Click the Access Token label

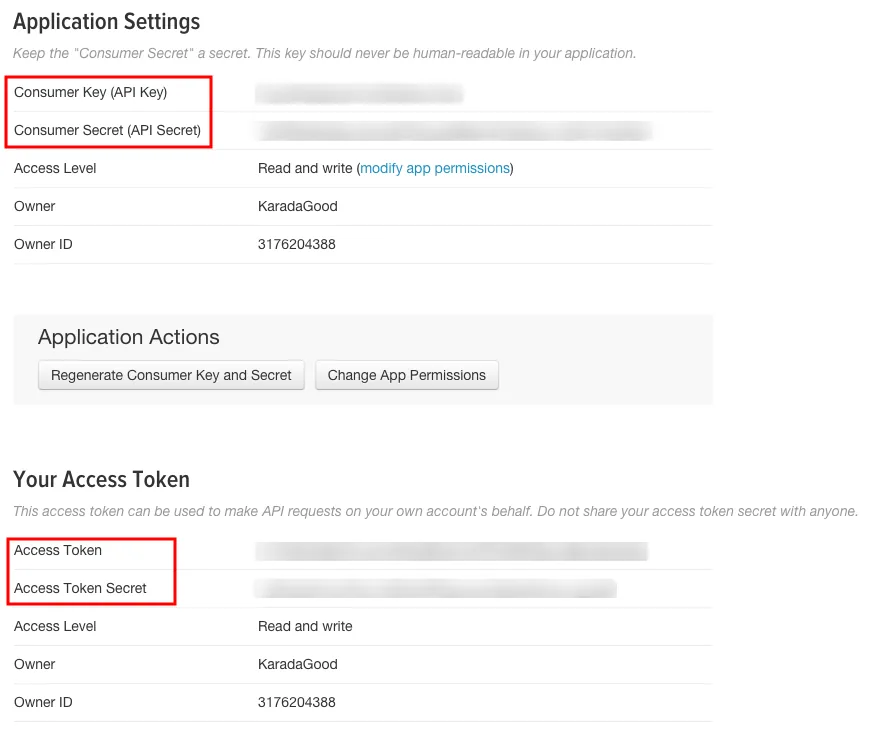[58, 550]
